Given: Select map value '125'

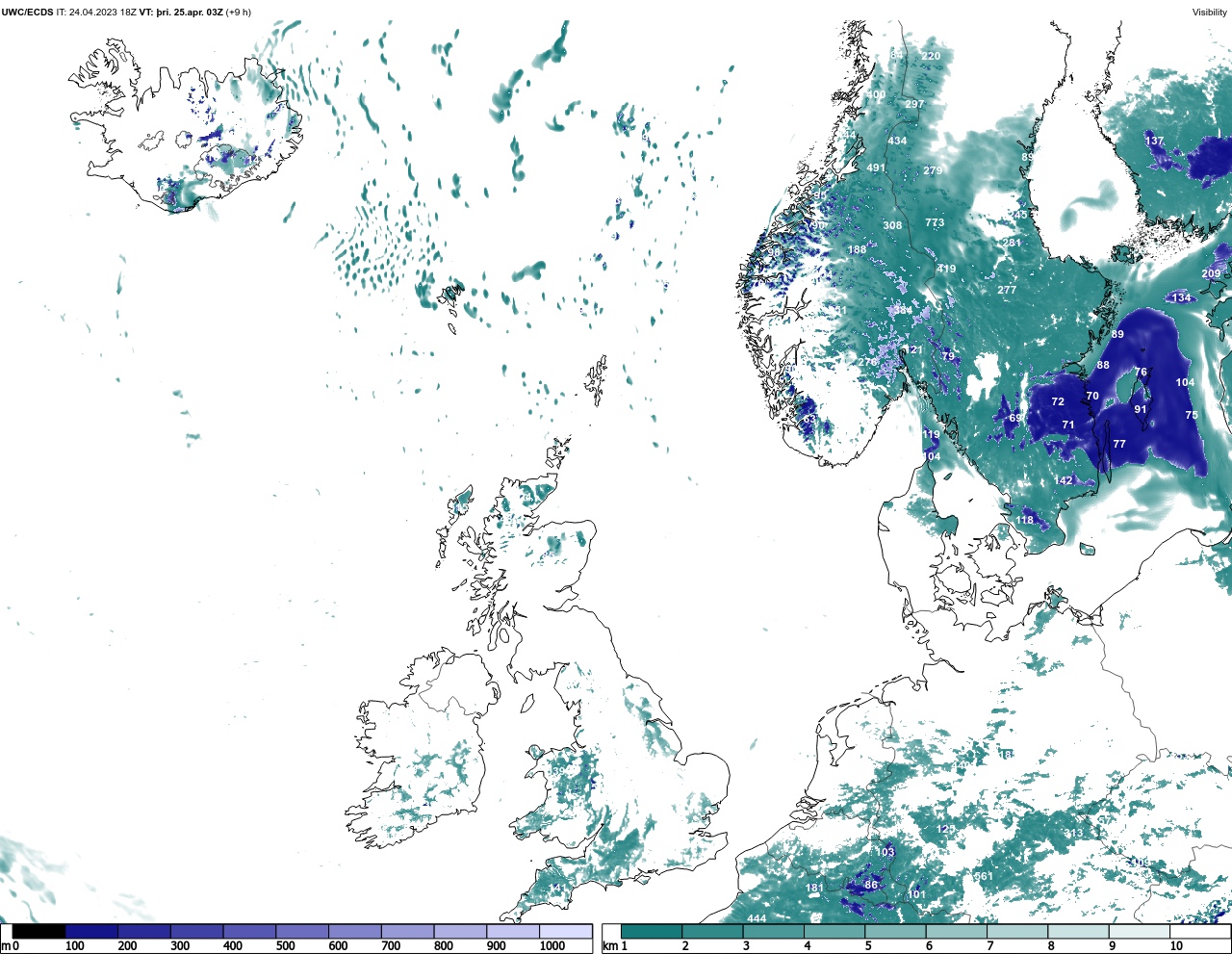Looking at the screenshot, I should coord(946,829).
